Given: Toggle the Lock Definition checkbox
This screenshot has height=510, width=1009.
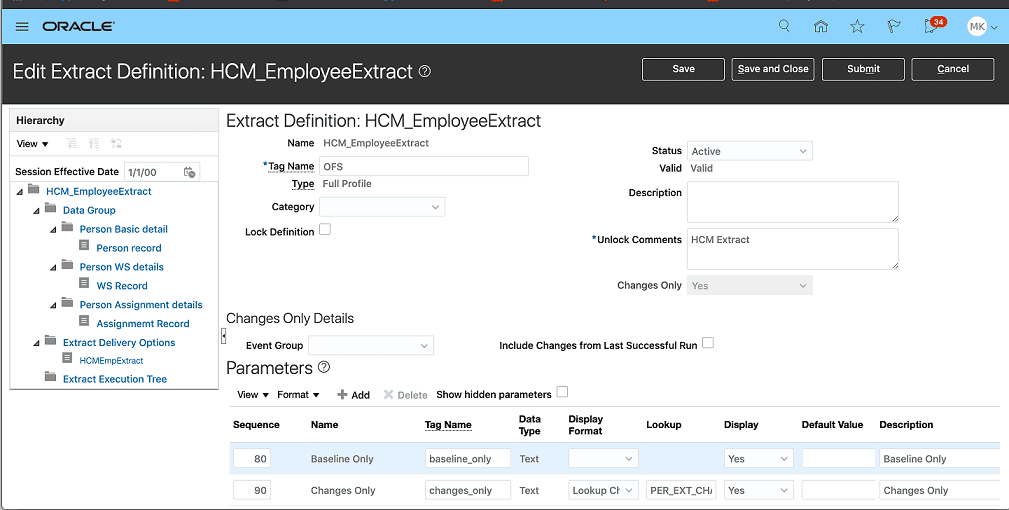Looking at the screenshot, I should (x=325, y=230).
